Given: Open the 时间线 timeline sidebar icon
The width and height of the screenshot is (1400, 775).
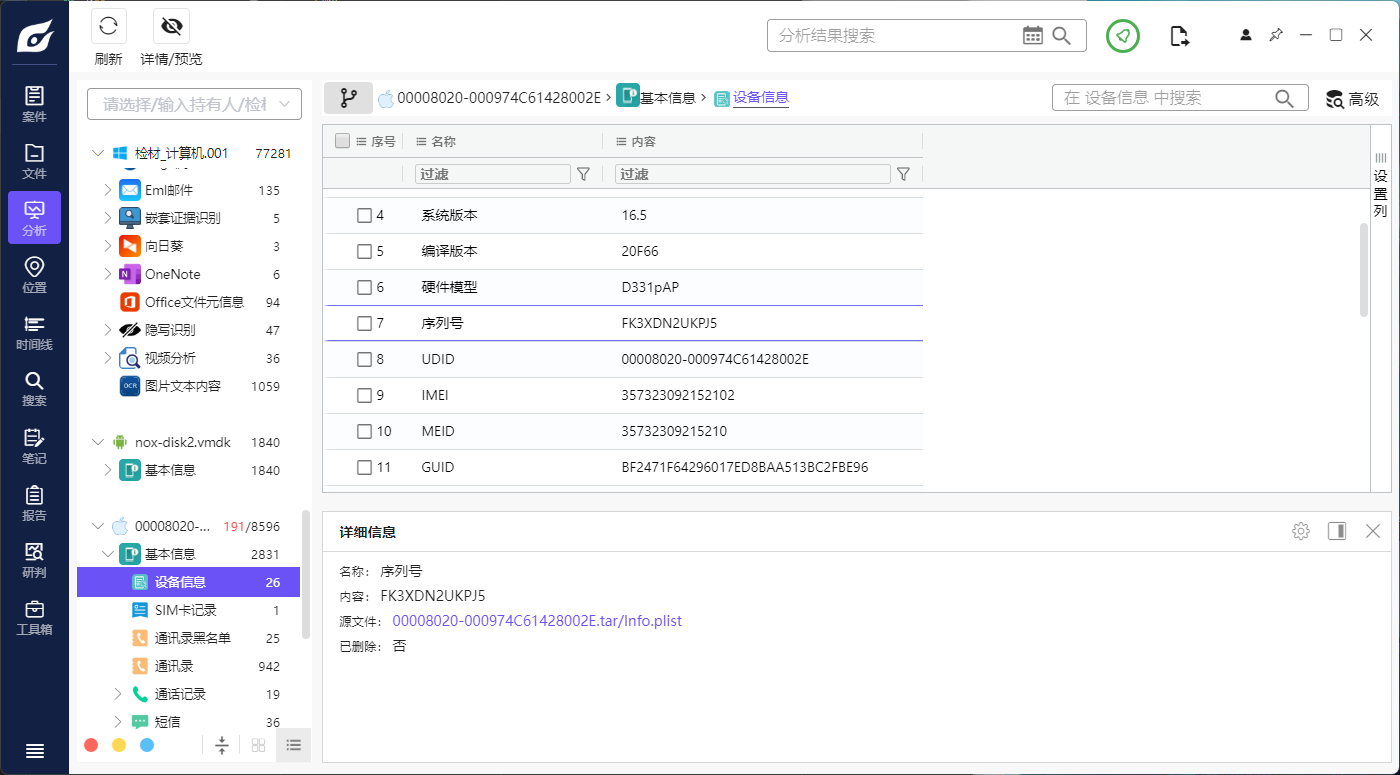Looking at the screenshot, I should click(x=34, y=331).
